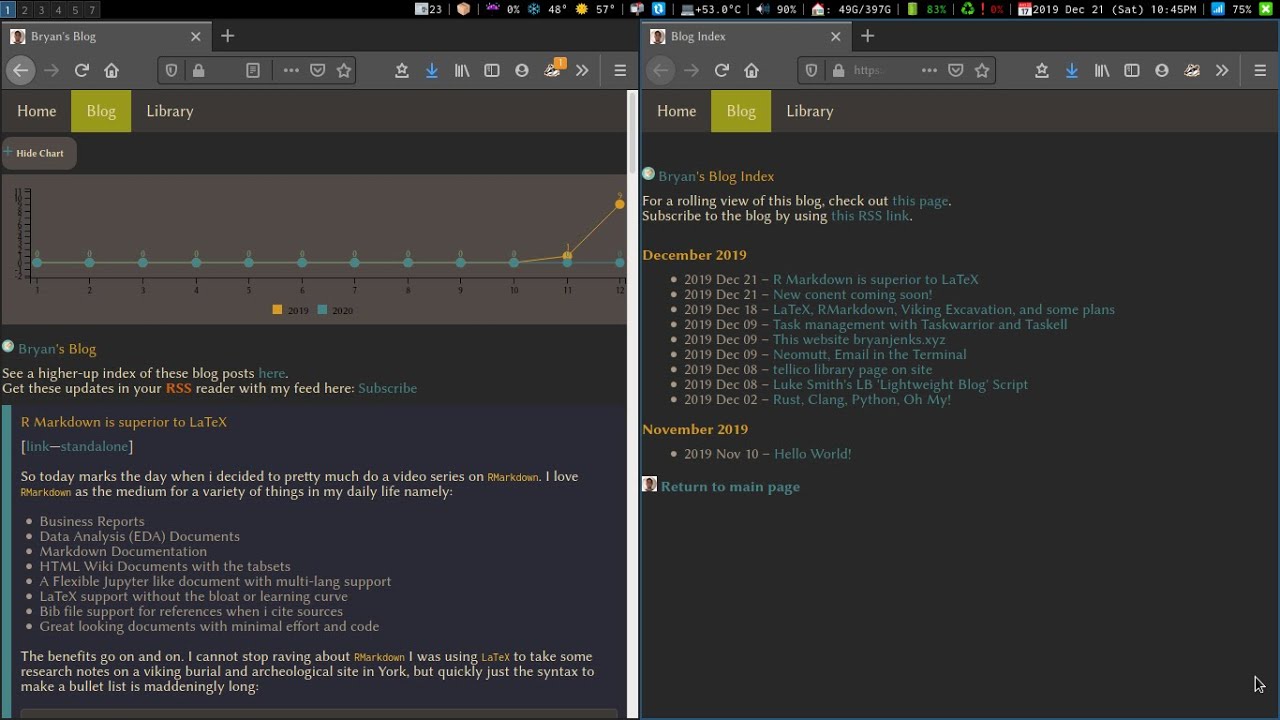Open downloads arrow in Blog Index window
Viewport: 1280px width, 720px height.
(1072, 71)
